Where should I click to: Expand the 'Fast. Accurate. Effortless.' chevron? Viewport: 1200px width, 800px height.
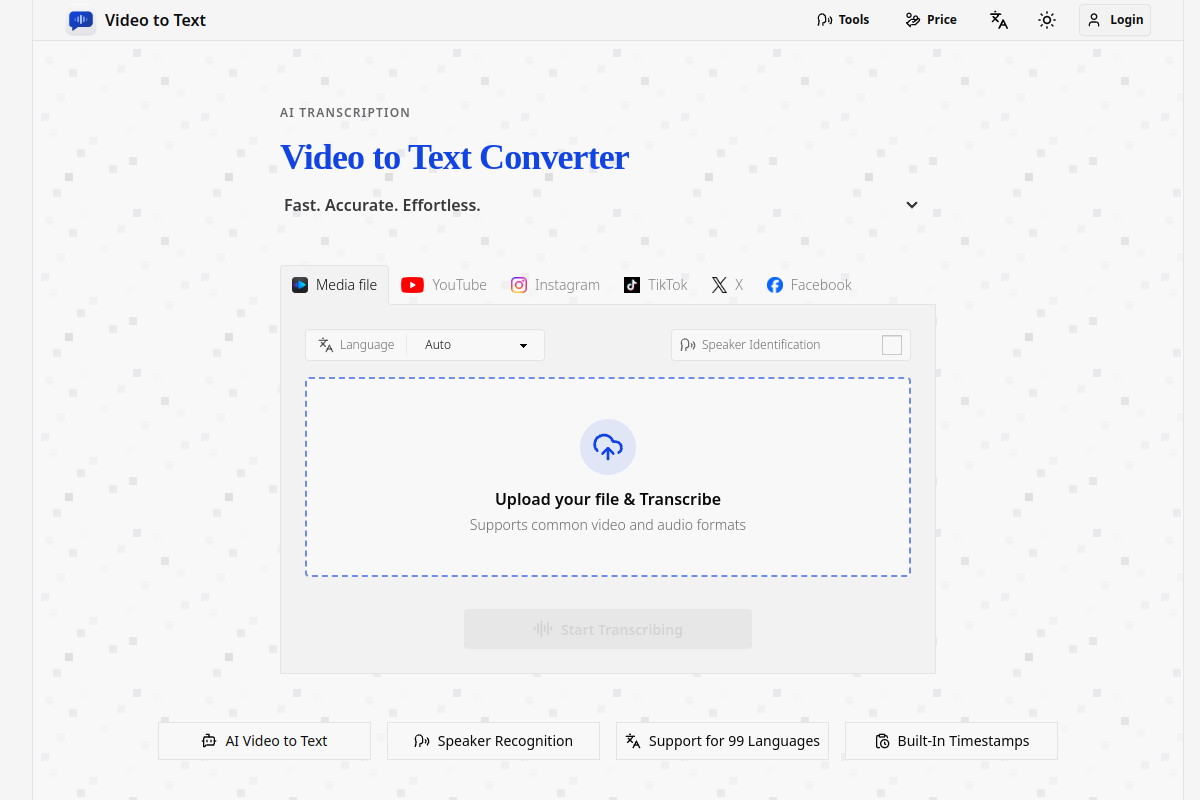pyautogui.click(x=912, y=205)
